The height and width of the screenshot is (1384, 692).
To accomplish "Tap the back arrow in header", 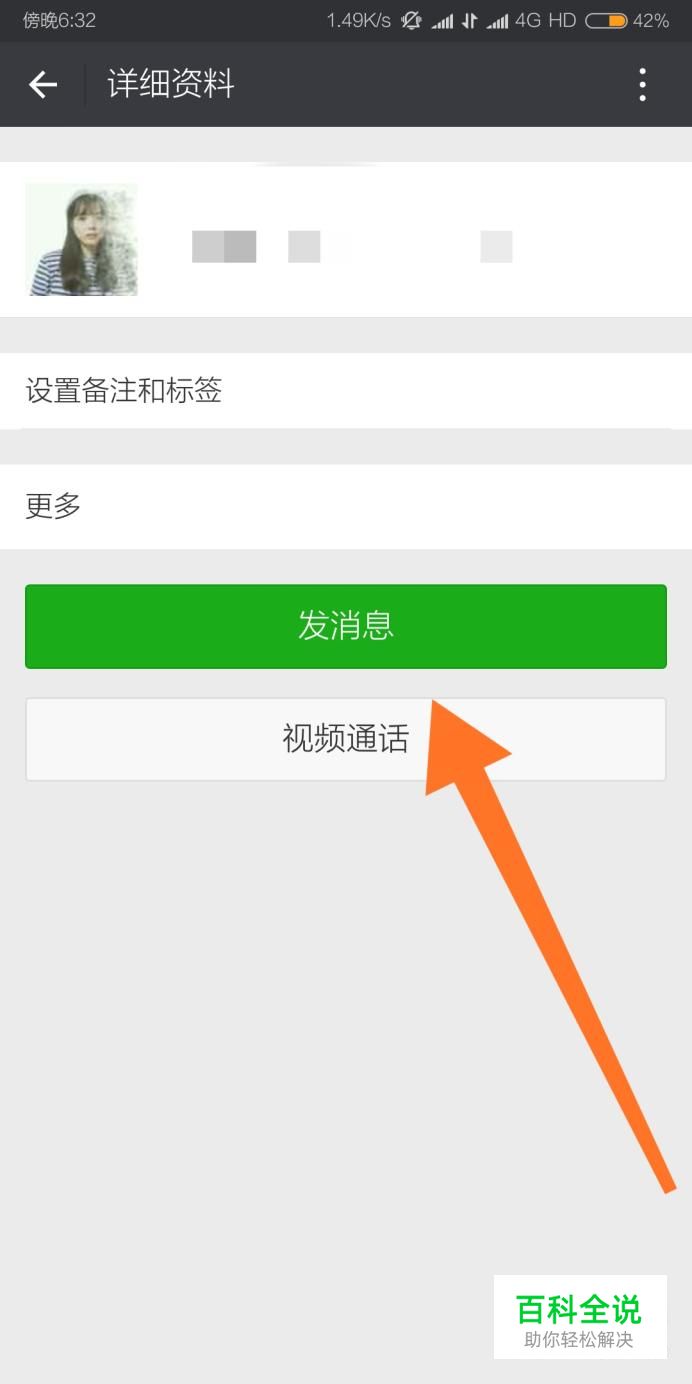I will [x=43, y=85].
